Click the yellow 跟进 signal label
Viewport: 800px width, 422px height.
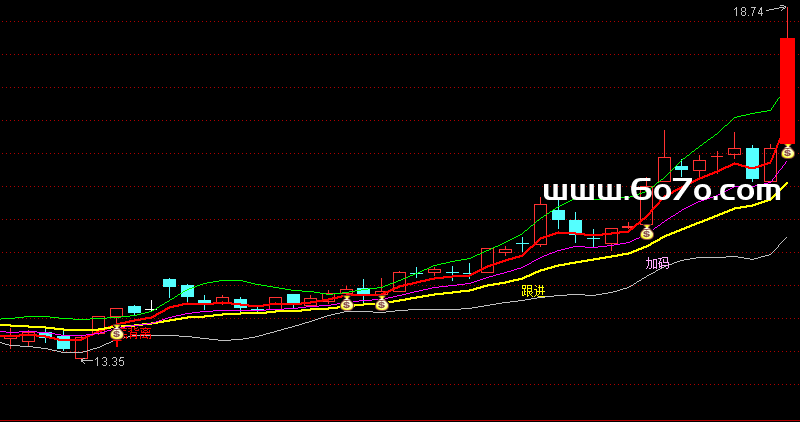coord(533,291)
